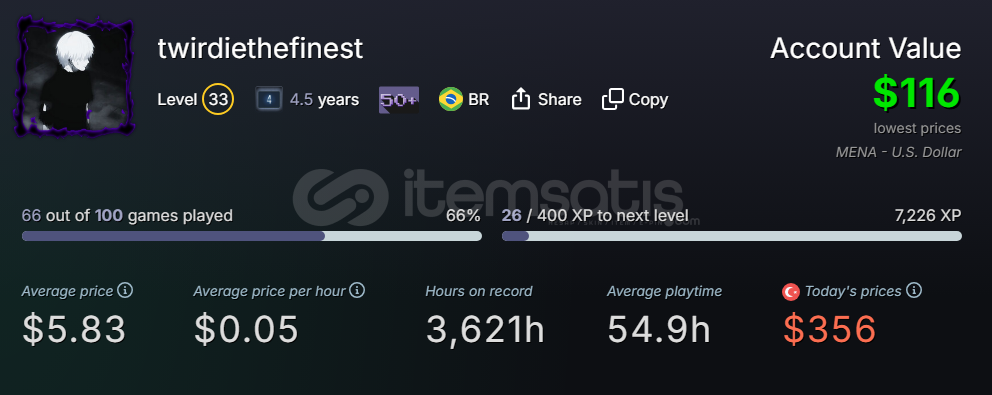Click info icon next to Average price
The image size is (992, 395).
point(125,291)
